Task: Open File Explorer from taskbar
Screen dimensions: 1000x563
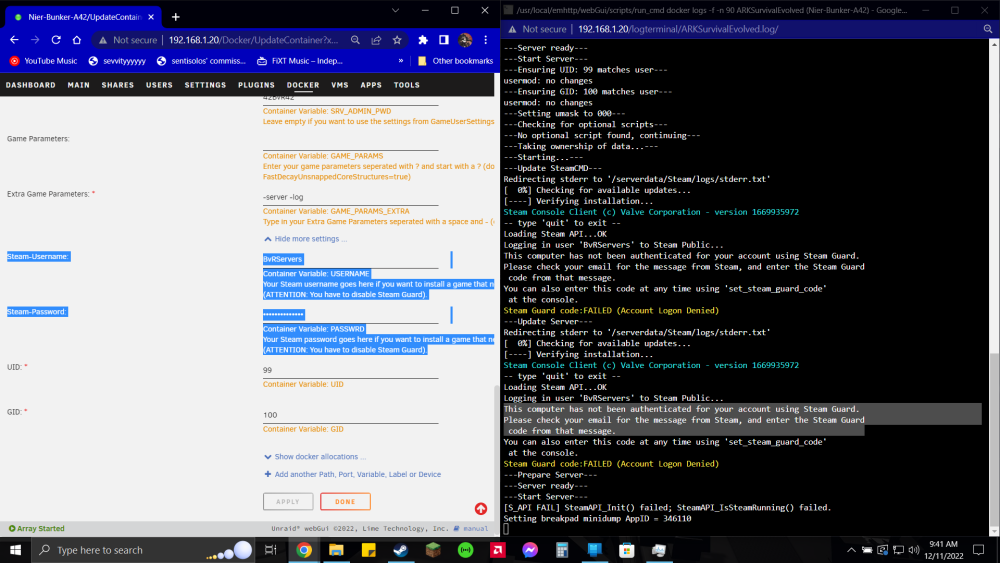Action: click(x=336, y=550)
